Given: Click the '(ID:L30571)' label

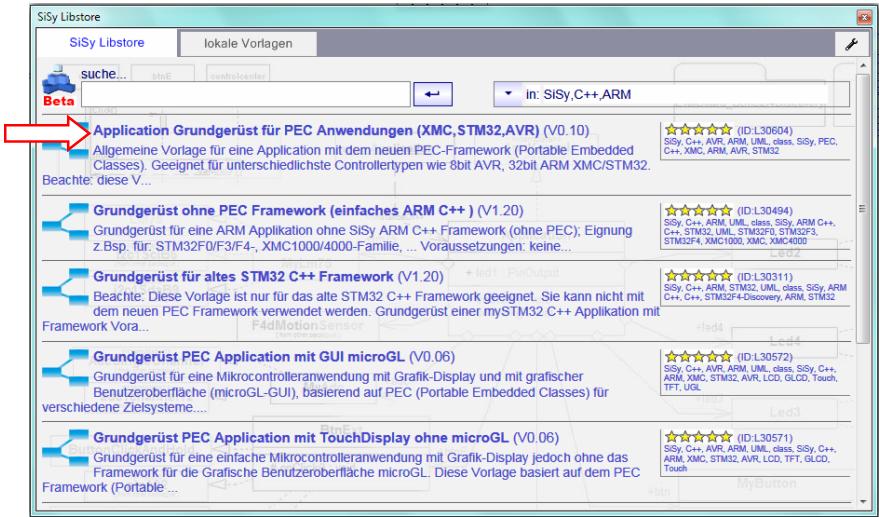Looking at the screenshot, I should coord(765,438).
